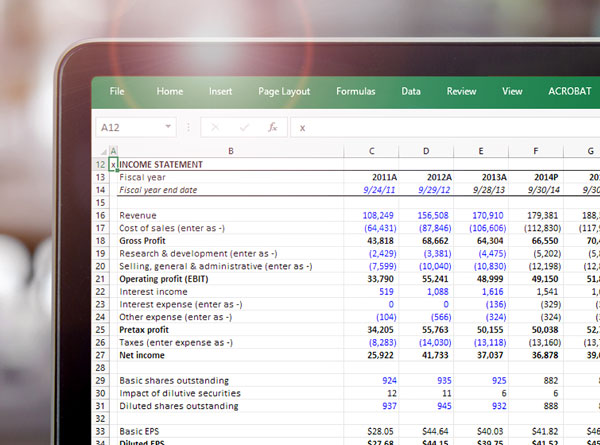Confirm entry with the checkmark icon
The height and width of the screenshot is (445, 600).
[x=244, y=127]
